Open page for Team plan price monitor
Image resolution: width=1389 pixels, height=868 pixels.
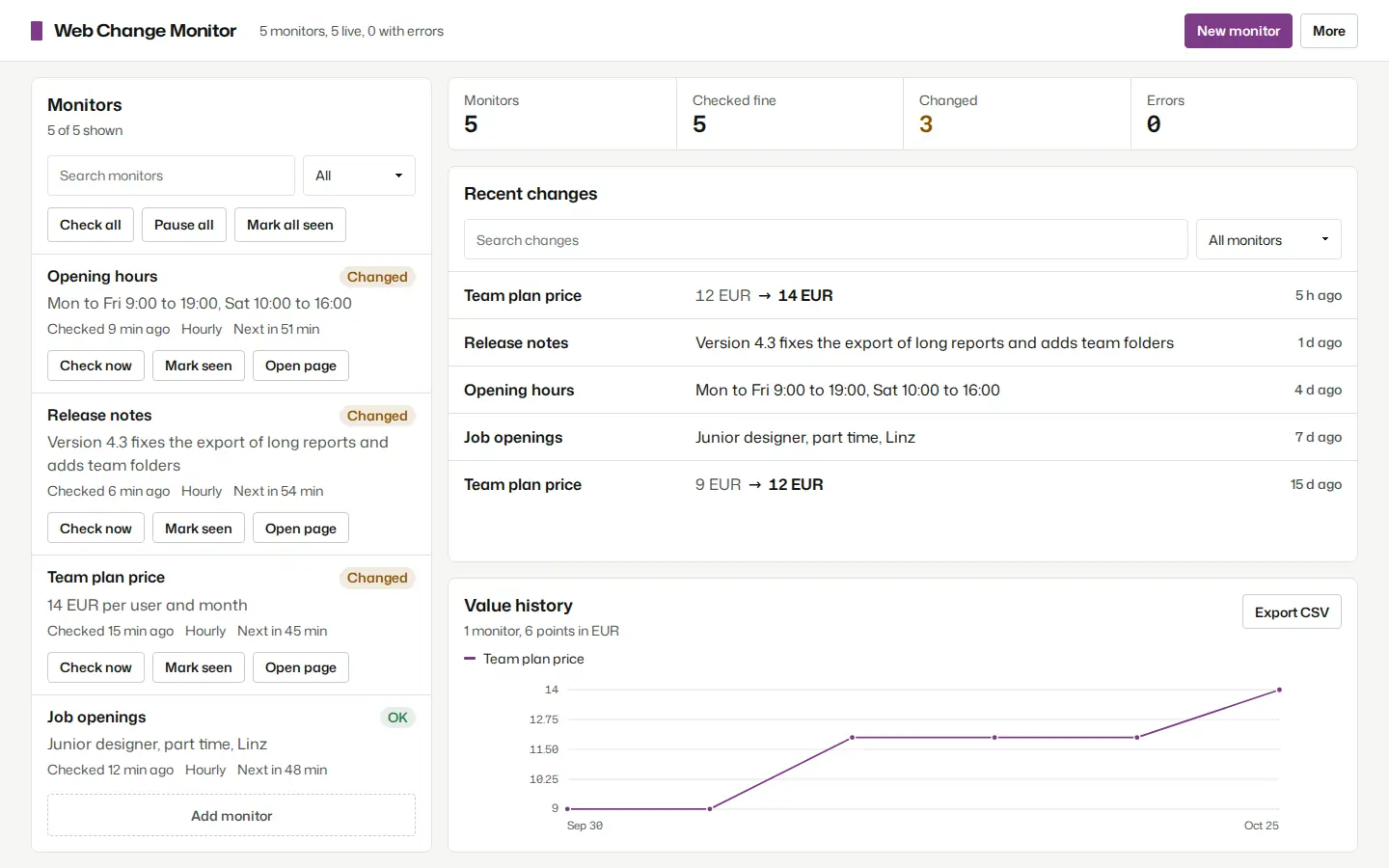point(301,667)
